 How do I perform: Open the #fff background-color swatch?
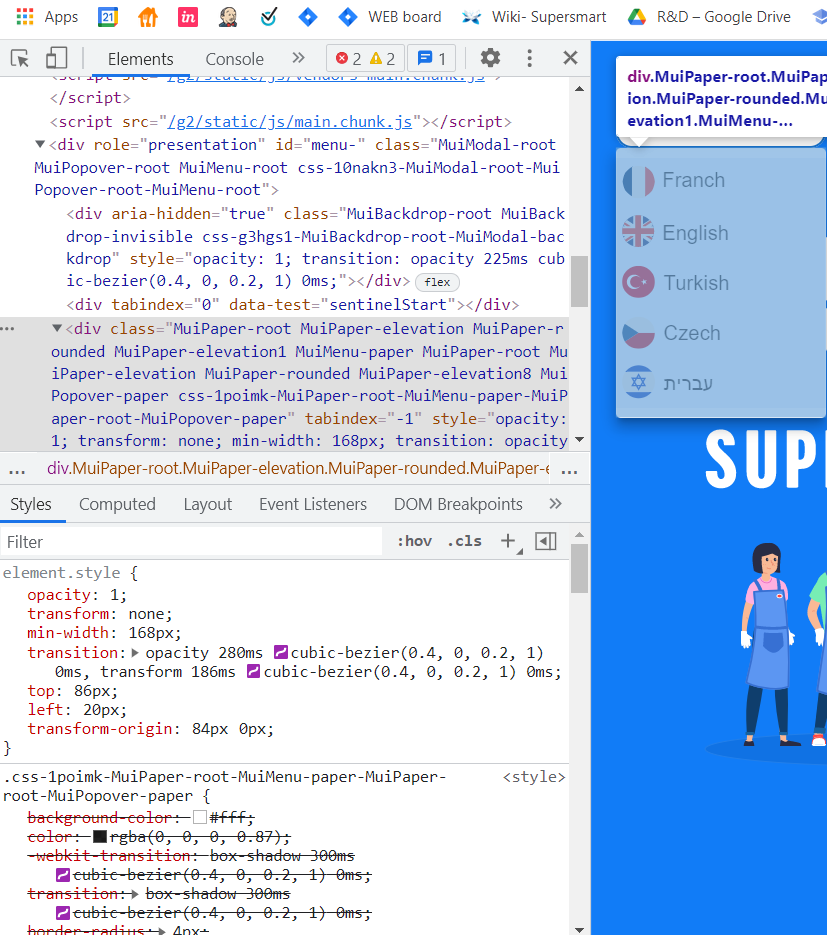click(200, 817)
